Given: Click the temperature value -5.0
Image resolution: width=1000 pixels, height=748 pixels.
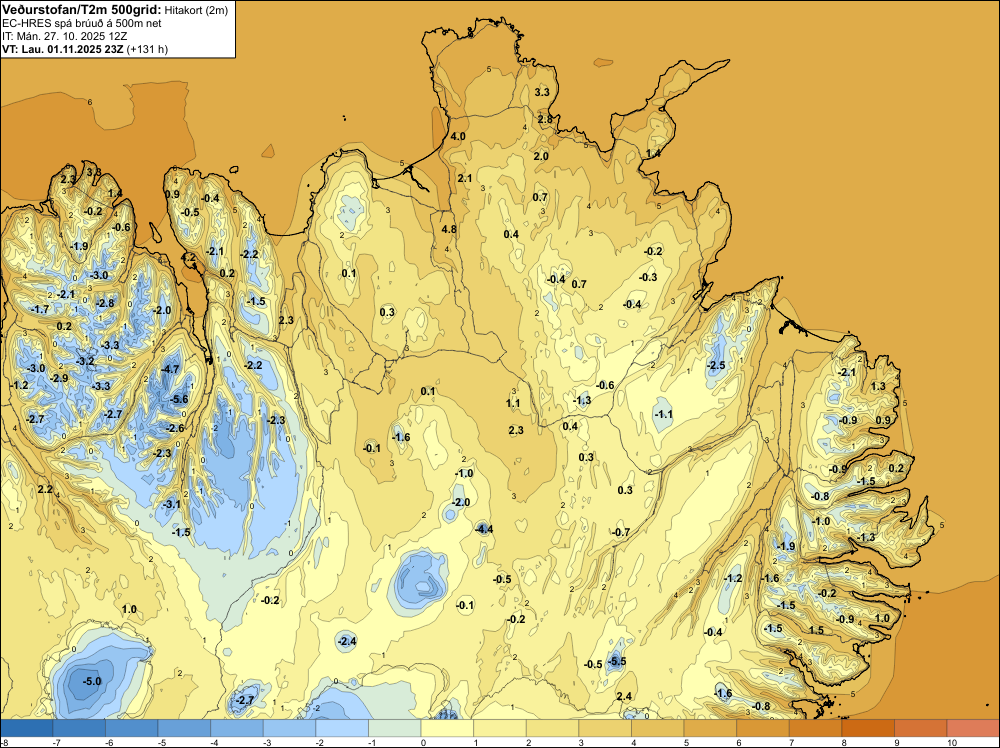Looking at the screenshot, I should [92, 681].
